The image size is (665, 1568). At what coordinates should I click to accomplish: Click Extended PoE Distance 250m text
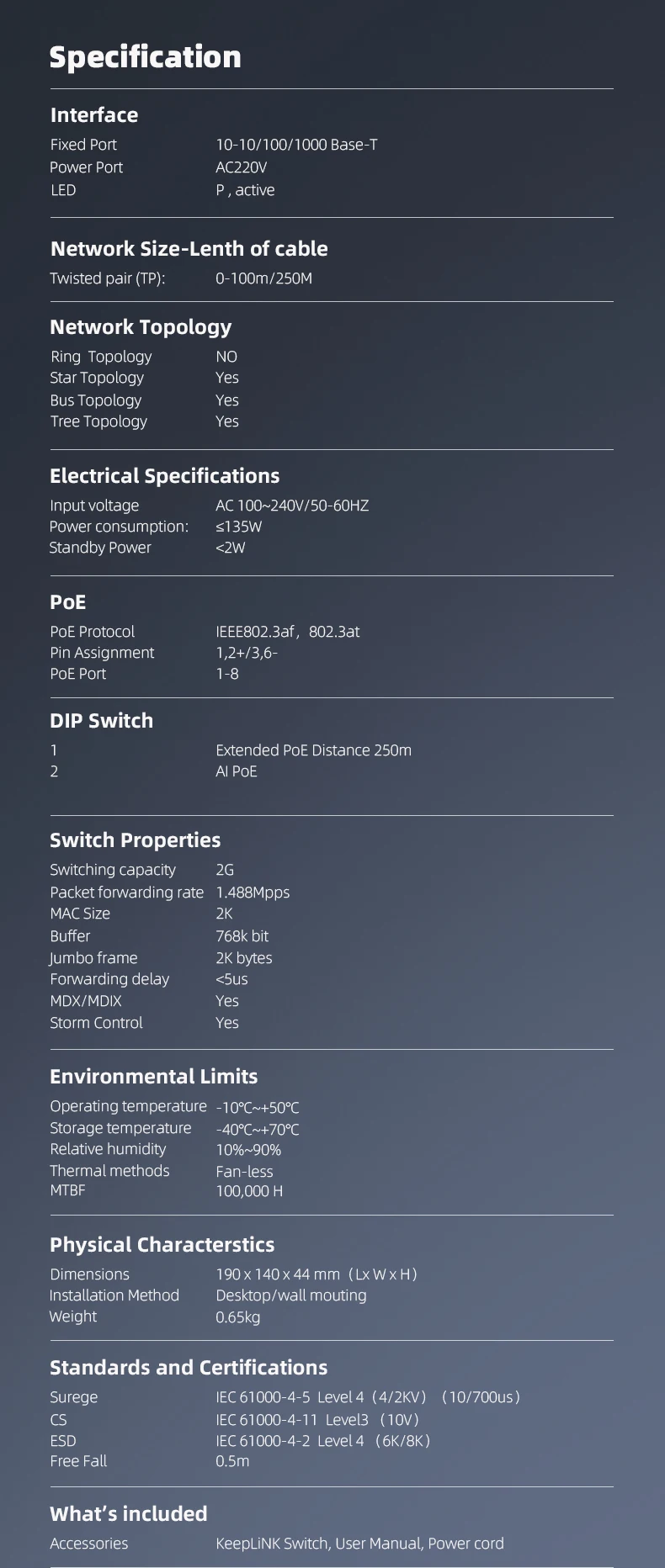313,750
